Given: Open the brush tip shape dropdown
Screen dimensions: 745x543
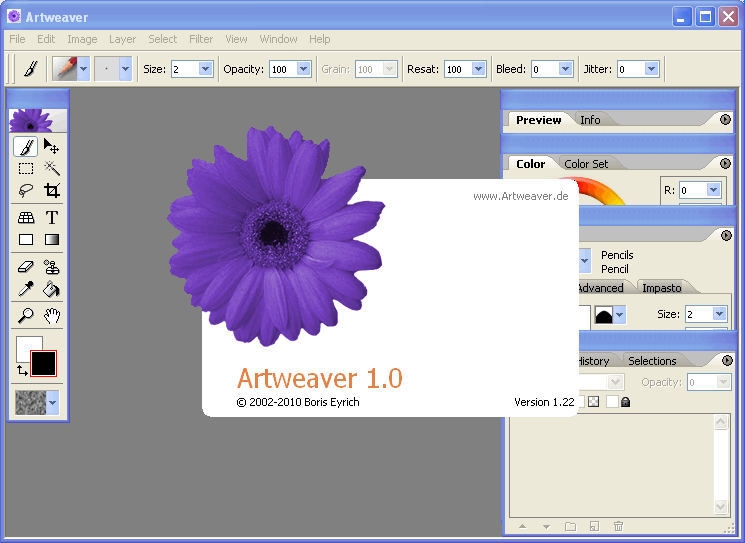Looking at the screenshot, I should 619,314.
